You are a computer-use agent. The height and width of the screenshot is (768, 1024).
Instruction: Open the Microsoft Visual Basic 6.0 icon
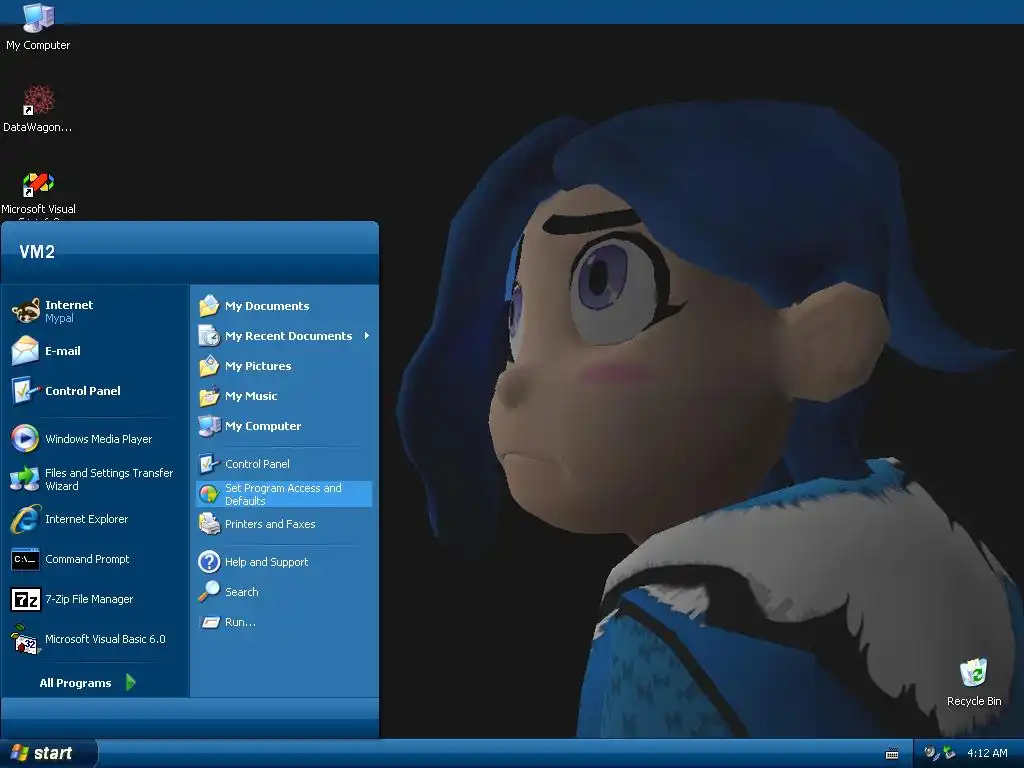(25, 639)
